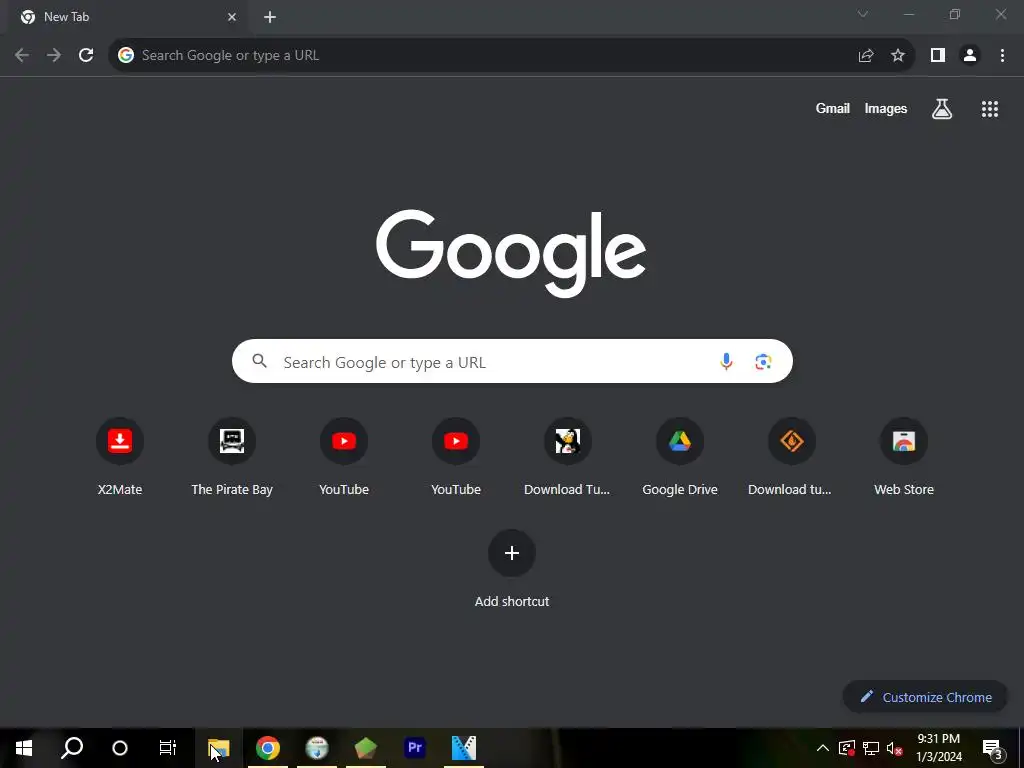Screen dimensions: 1024x768
Task: Open Adobe Premiere Pro from taskbar
Action: pyautogui.click(x=415, y=748)
